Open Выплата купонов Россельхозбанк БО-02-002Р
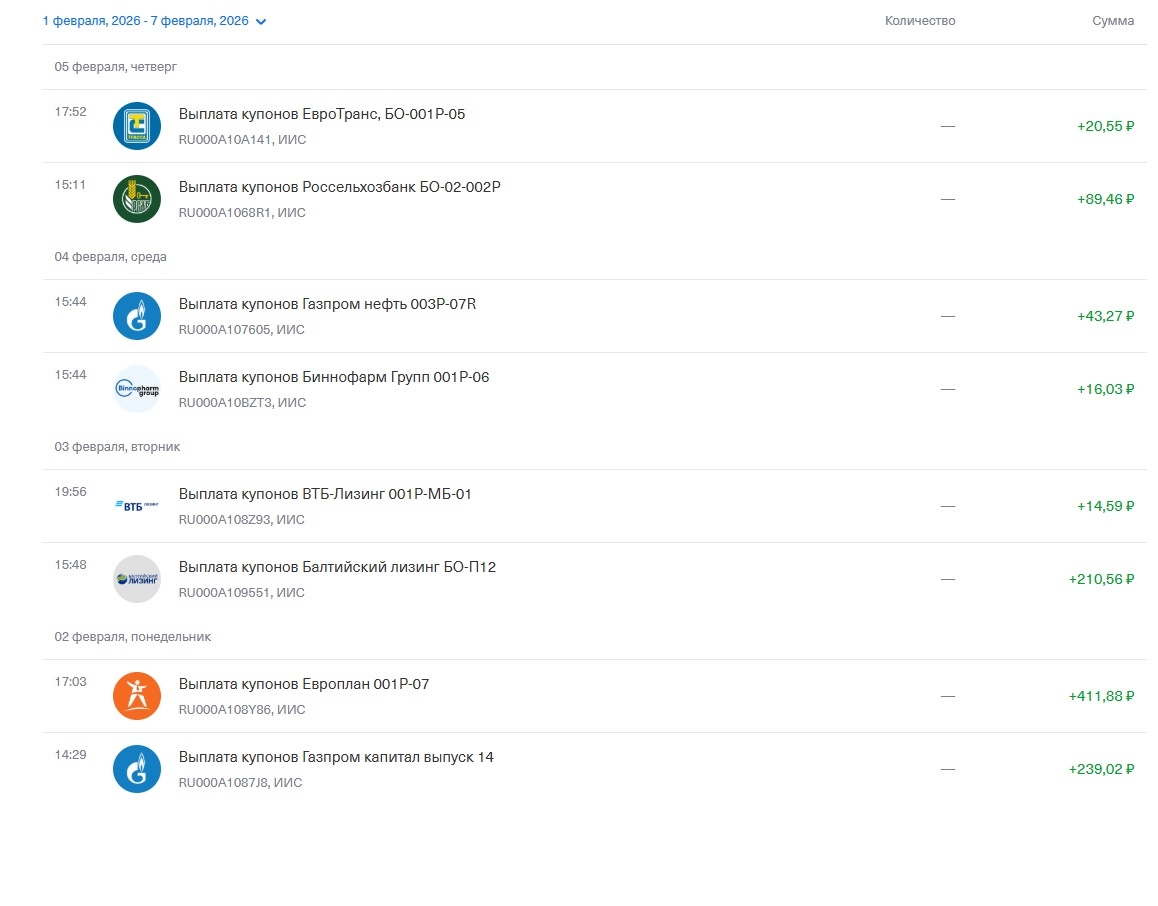Viewport: 1158px width, 906px height. point(340,187)
